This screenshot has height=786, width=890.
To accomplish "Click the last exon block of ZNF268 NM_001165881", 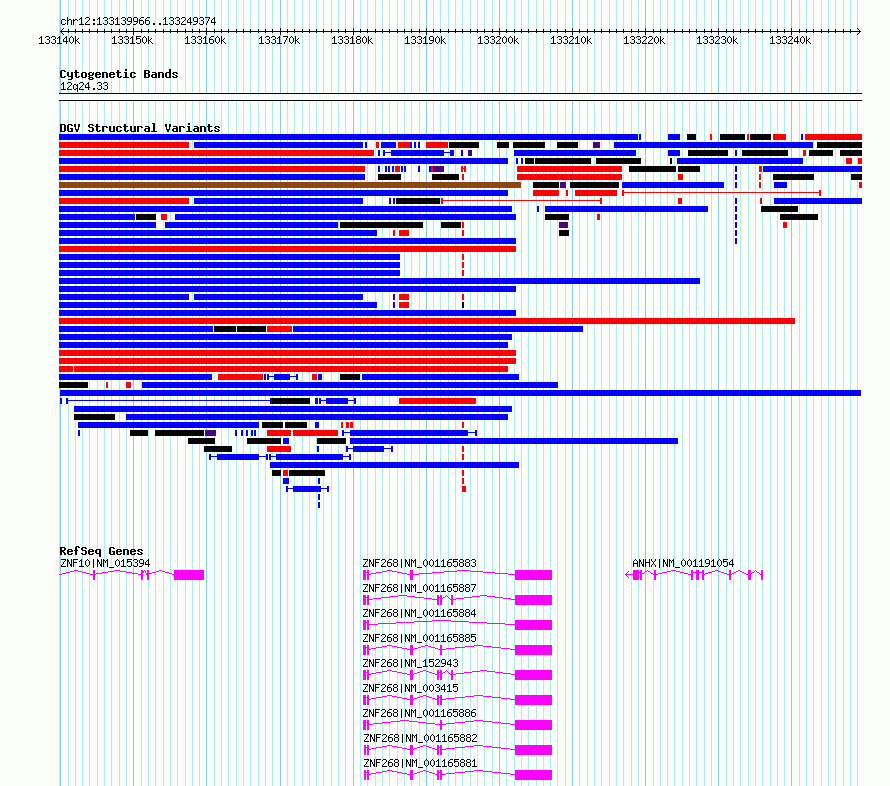I will pyautogui.click(x=534, y=775).
